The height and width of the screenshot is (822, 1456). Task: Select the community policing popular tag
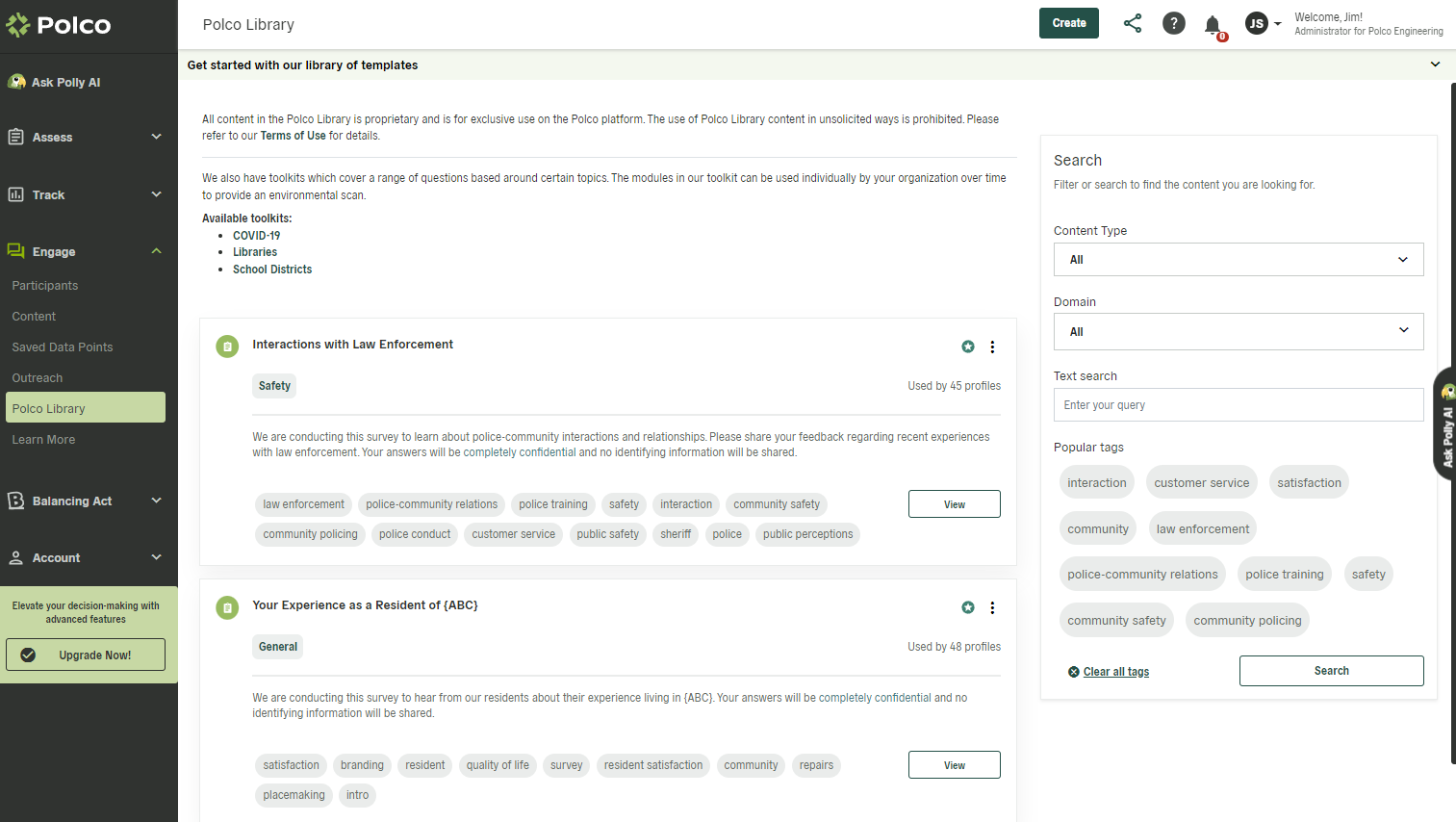coord(1247,621)
